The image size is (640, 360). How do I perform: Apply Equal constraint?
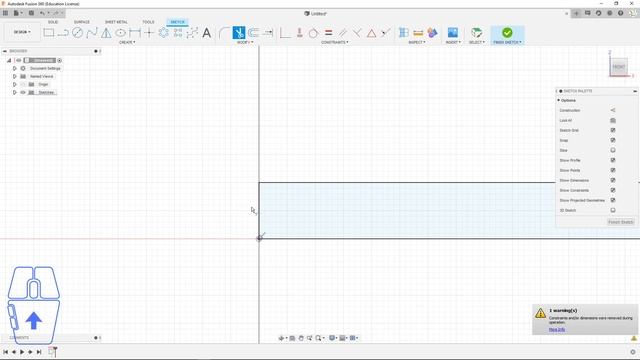pyautogui.click(x=328, y=33)
